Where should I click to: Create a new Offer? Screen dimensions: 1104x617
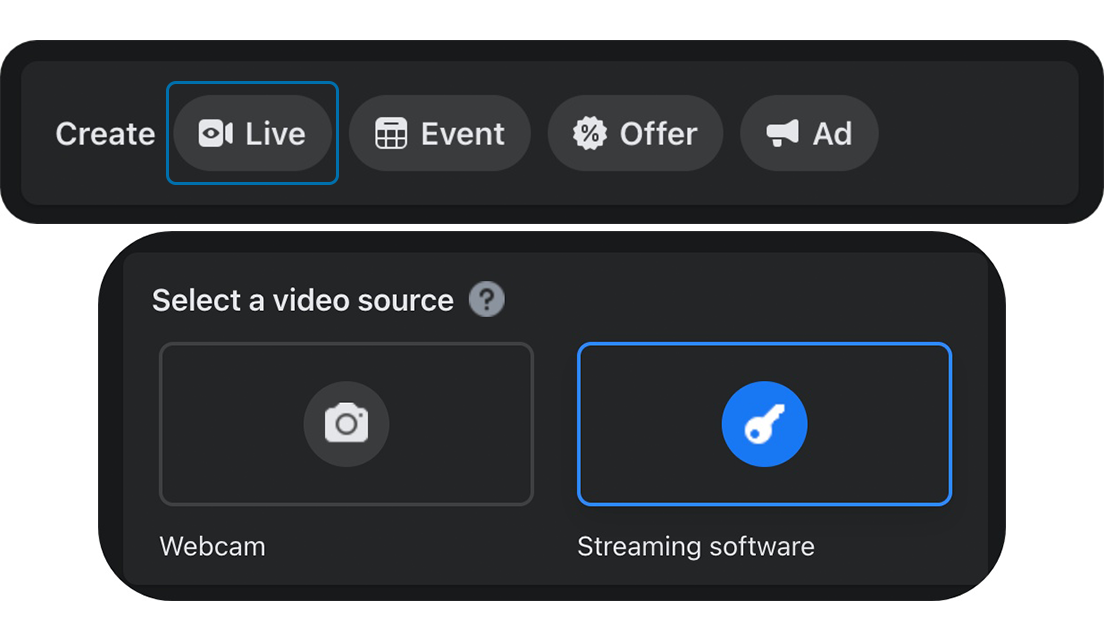635,134
